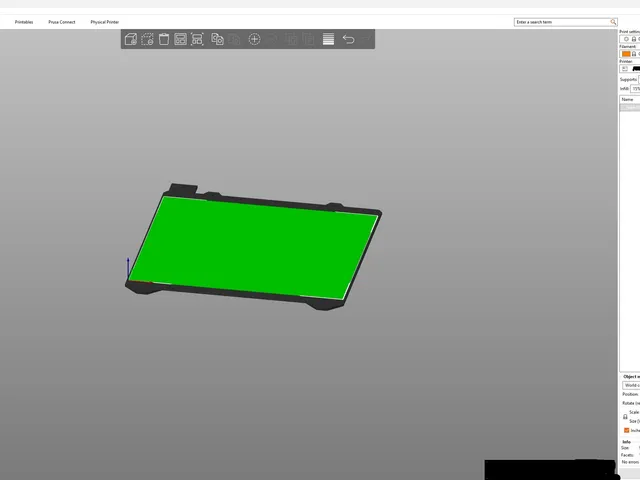Open the Supports dropdown

tap(639, 79)
